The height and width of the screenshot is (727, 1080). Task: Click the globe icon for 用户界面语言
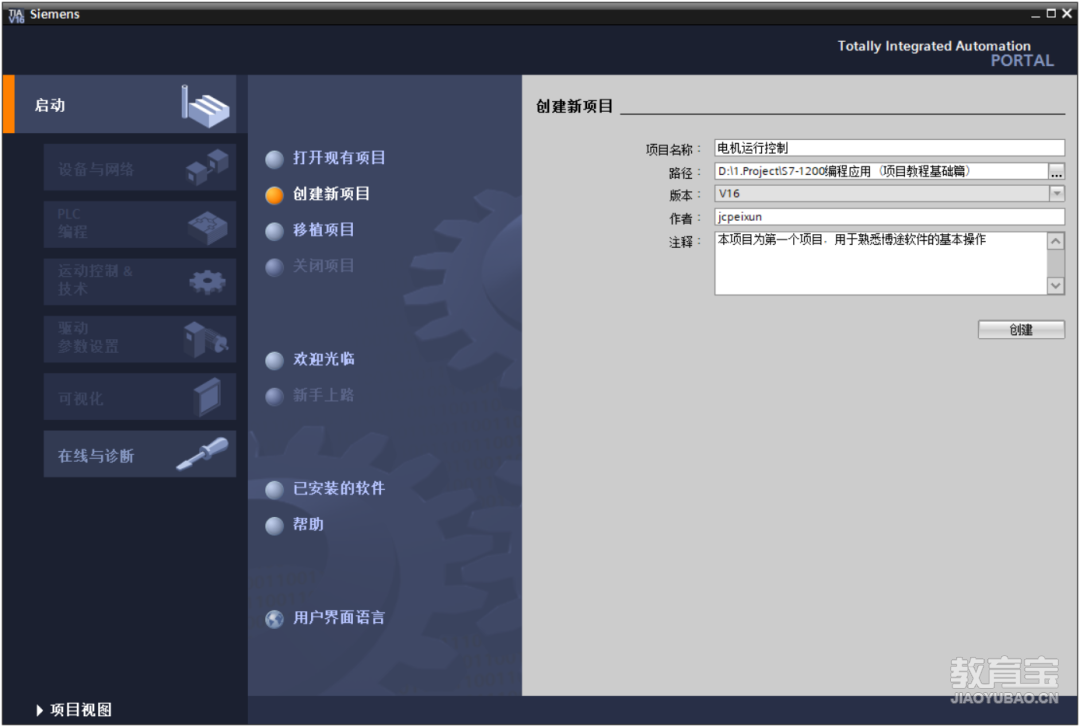tap(274, 619)
